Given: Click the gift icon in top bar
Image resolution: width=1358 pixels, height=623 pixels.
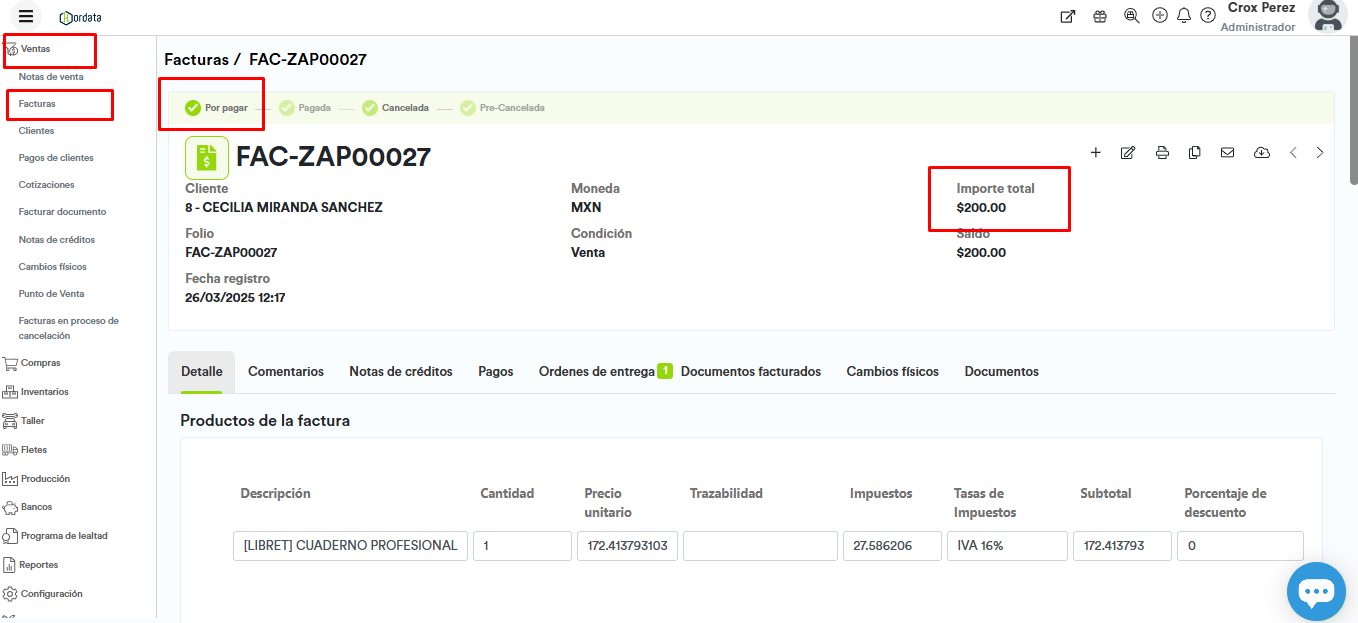Looking at the screenshot, I should (x=1100, y=16).
